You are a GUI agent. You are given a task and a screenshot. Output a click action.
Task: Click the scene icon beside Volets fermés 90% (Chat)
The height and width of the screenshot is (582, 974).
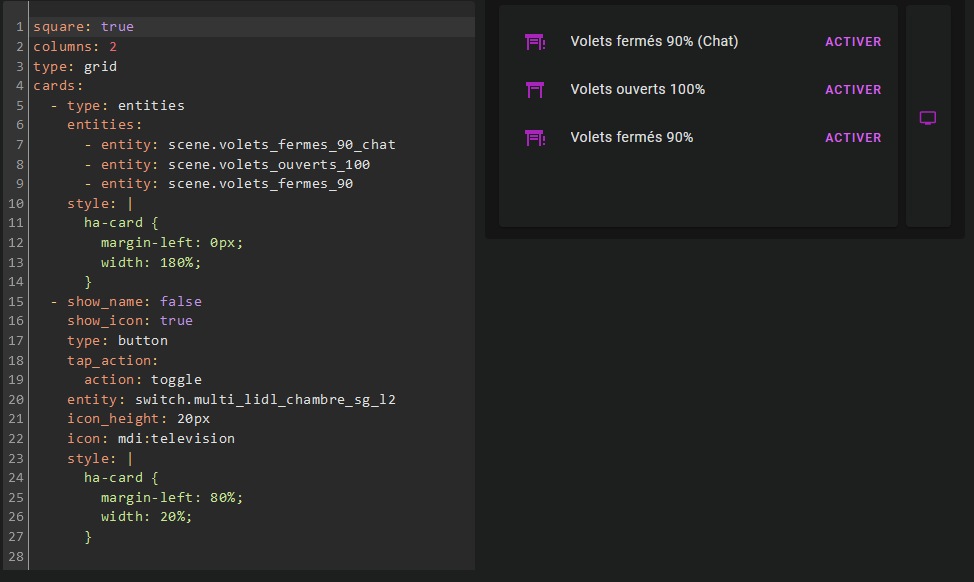pyautogui.click(x=535, y=42)
